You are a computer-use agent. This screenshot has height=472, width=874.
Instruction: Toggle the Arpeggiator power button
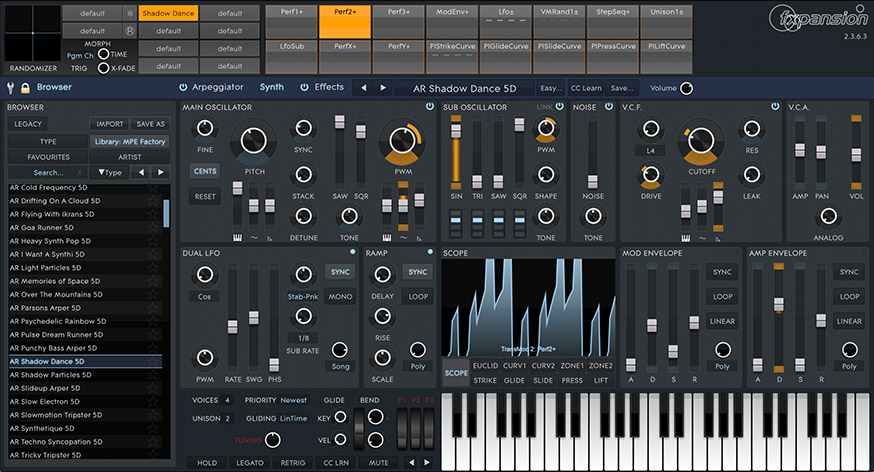183,87
